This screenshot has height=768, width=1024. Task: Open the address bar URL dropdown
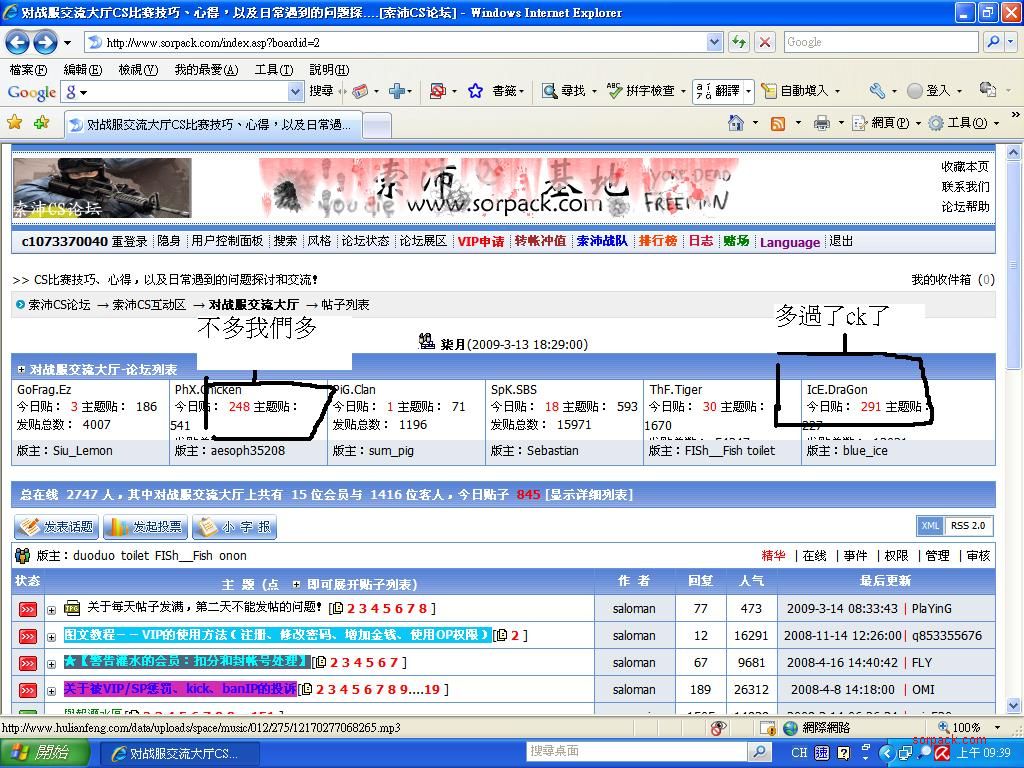click(714, 42)
